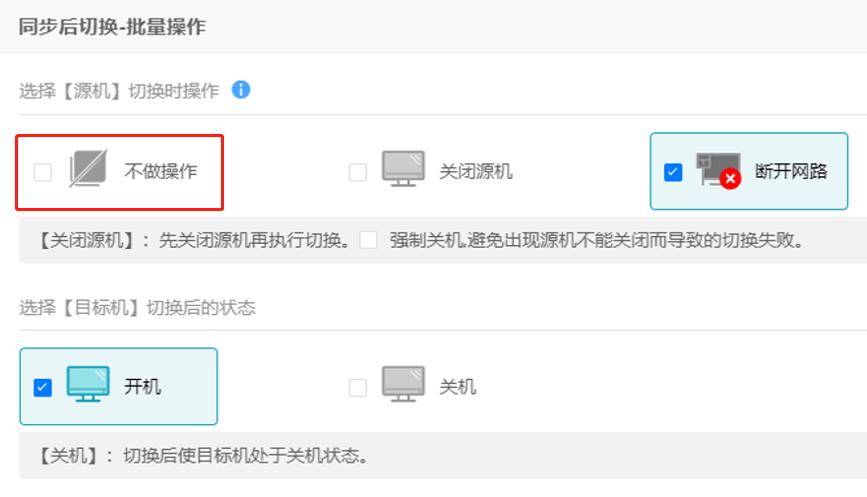Choose the 关闭源机 option label
This screenshot has height=497, width=867.
(x=476, y=171)
